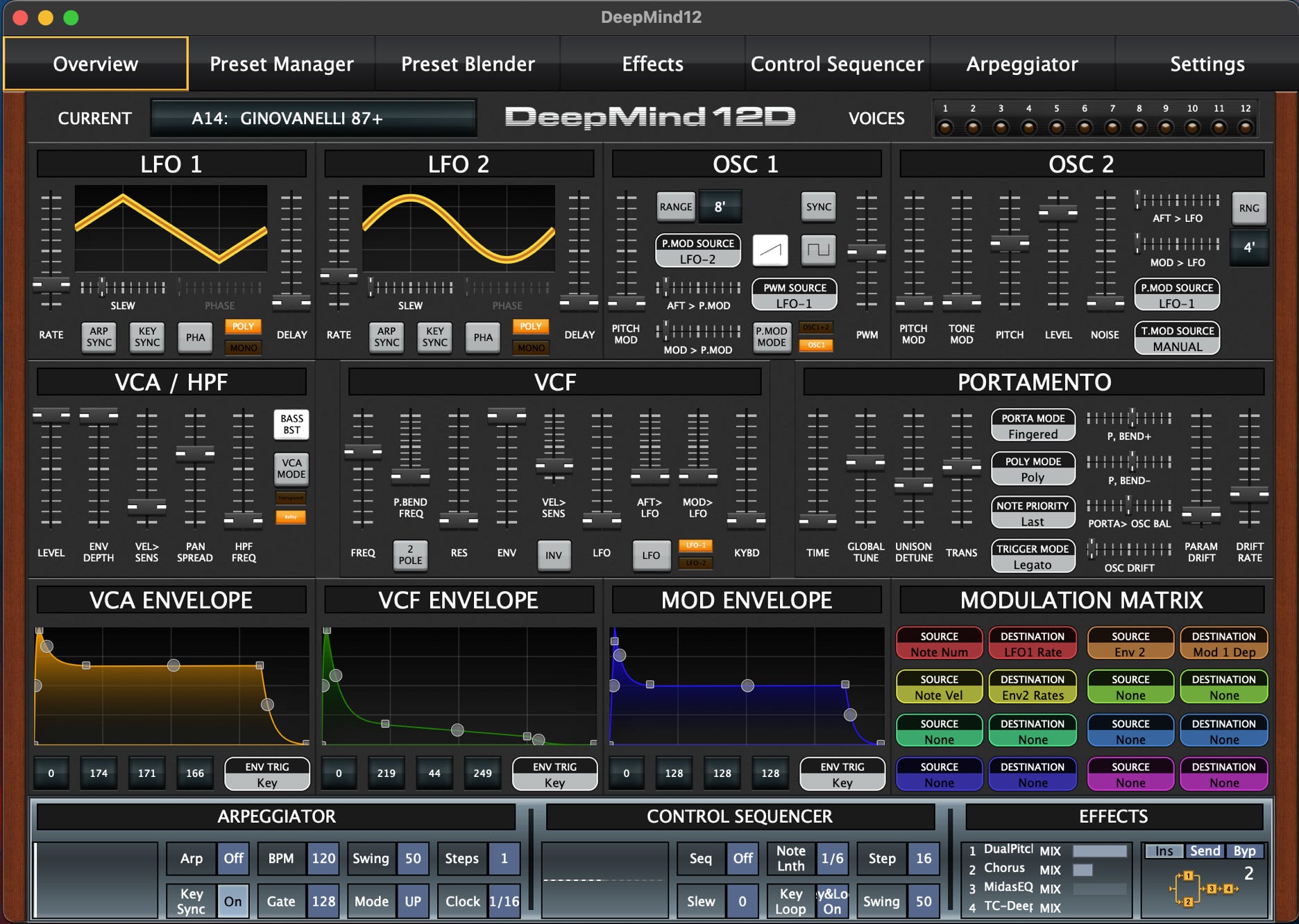
Task: Click OSC 2 range display 4'
Action: (x=1249, y=248)
